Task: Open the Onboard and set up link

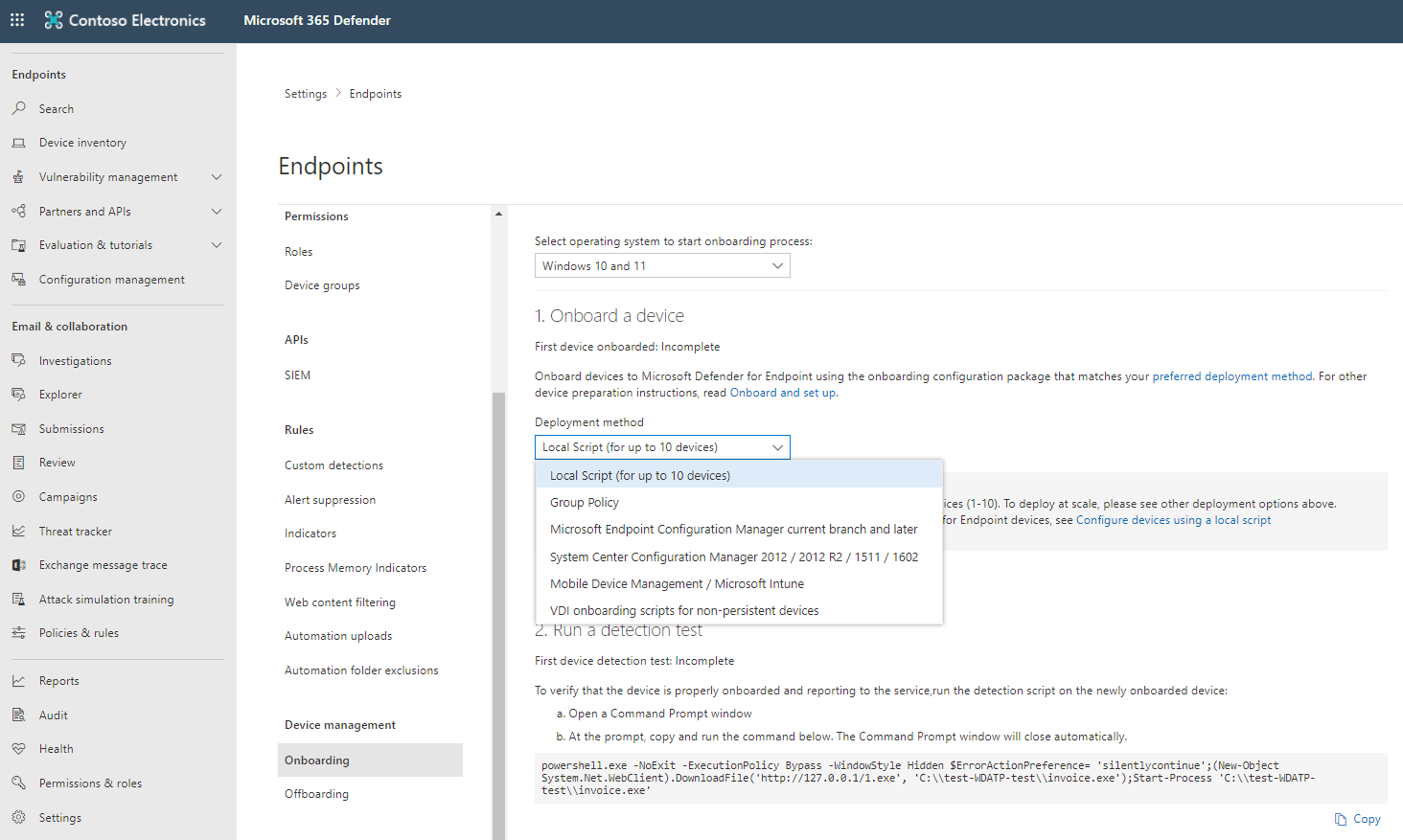Action: (x=782, y=393)
